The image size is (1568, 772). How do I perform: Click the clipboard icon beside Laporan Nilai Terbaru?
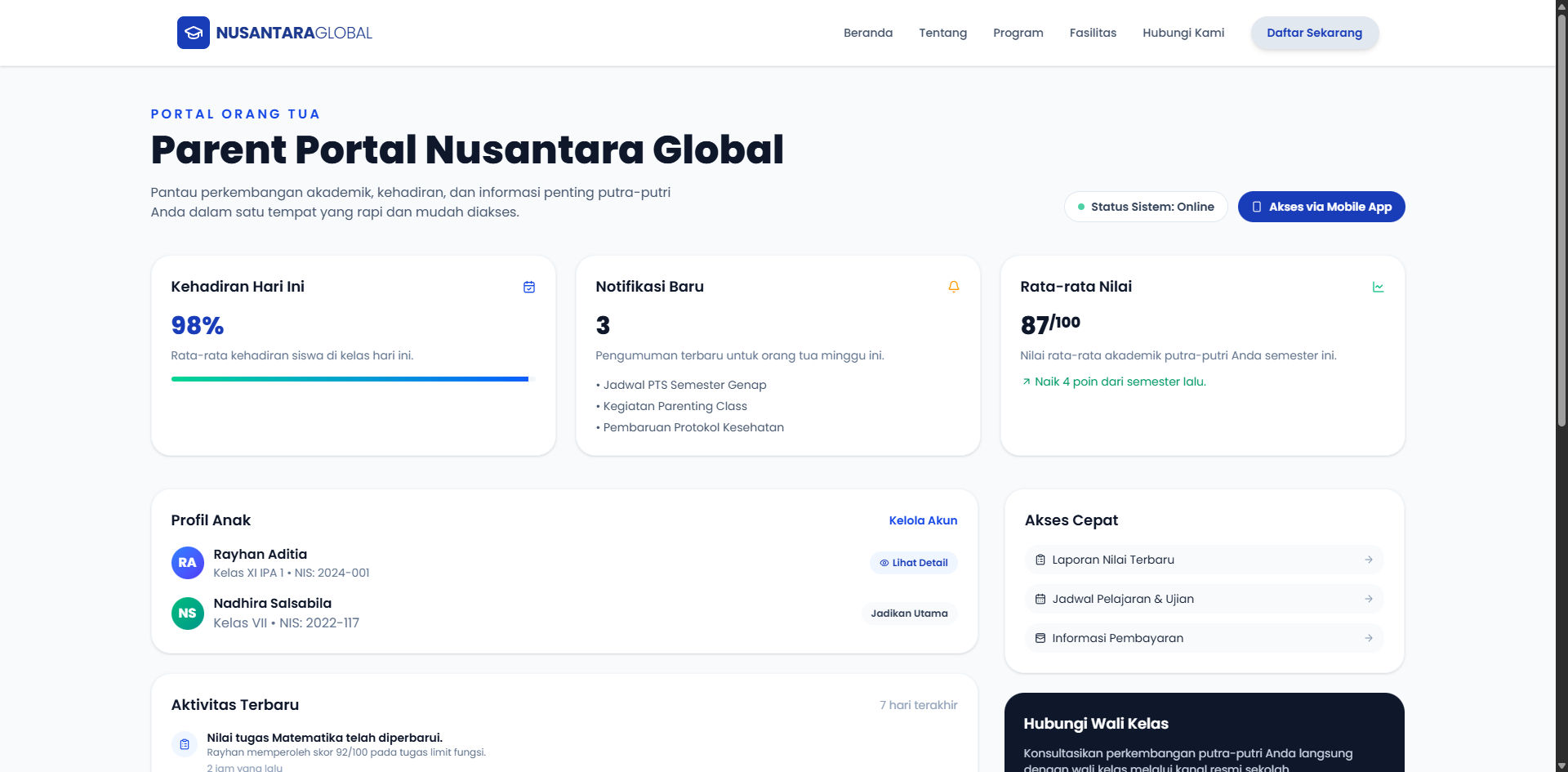tap(1040, 560)
